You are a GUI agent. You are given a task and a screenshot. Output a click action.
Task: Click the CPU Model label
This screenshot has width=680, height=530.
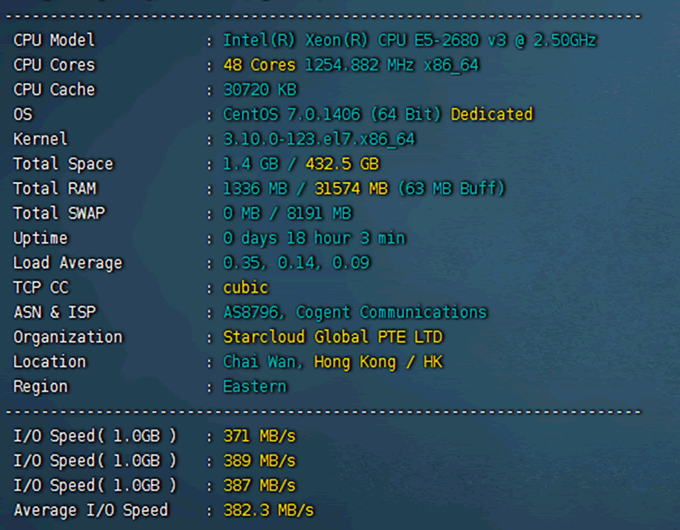pyautogui.click(x=54, y=40)
